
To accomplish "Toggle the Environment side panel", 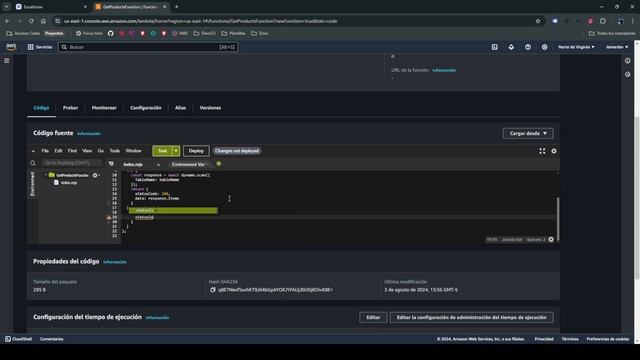I will coord(33,184).
